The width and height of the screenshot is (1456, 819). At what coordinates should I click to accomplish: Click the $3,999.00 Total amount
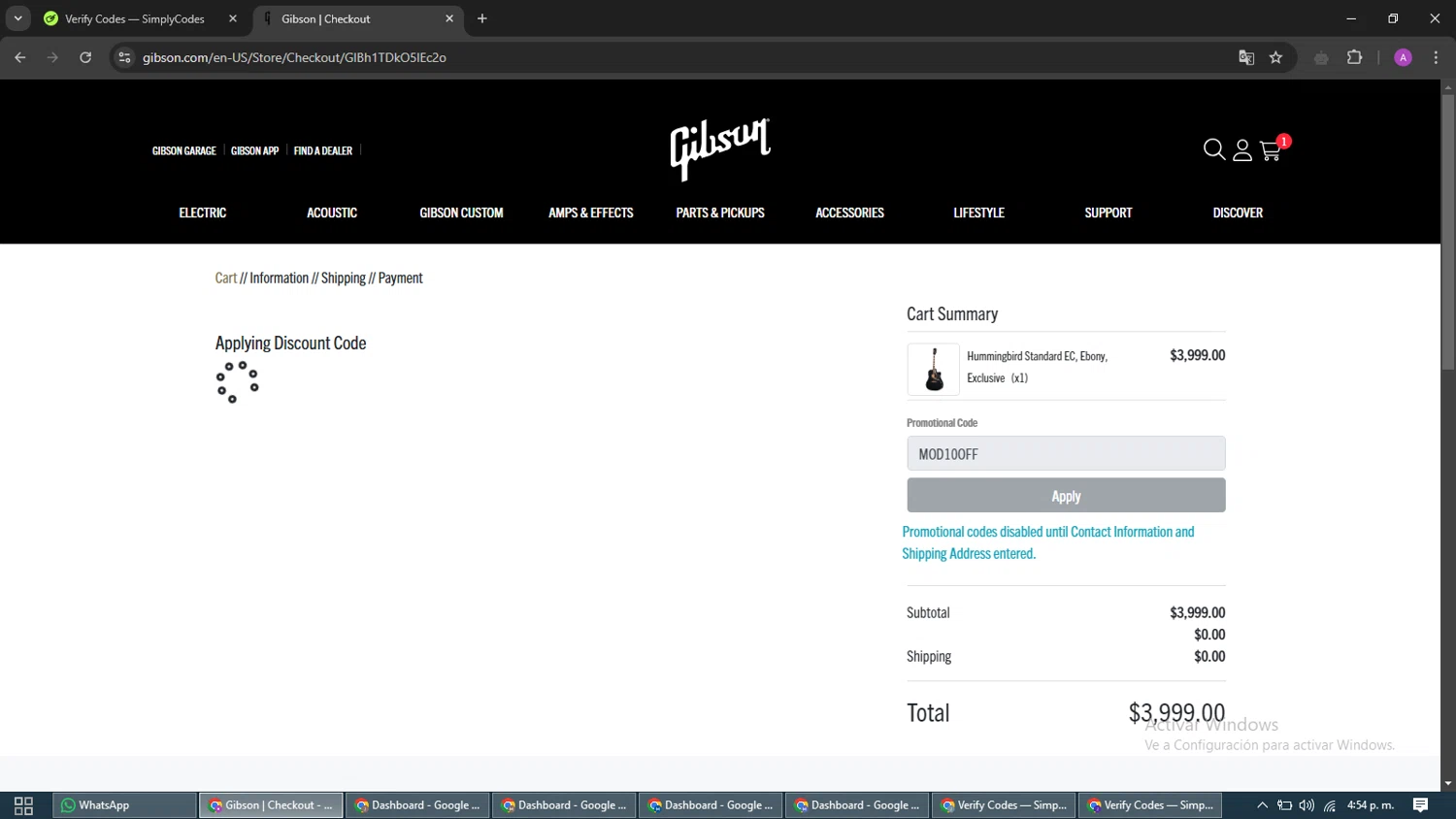point(1176,713)
